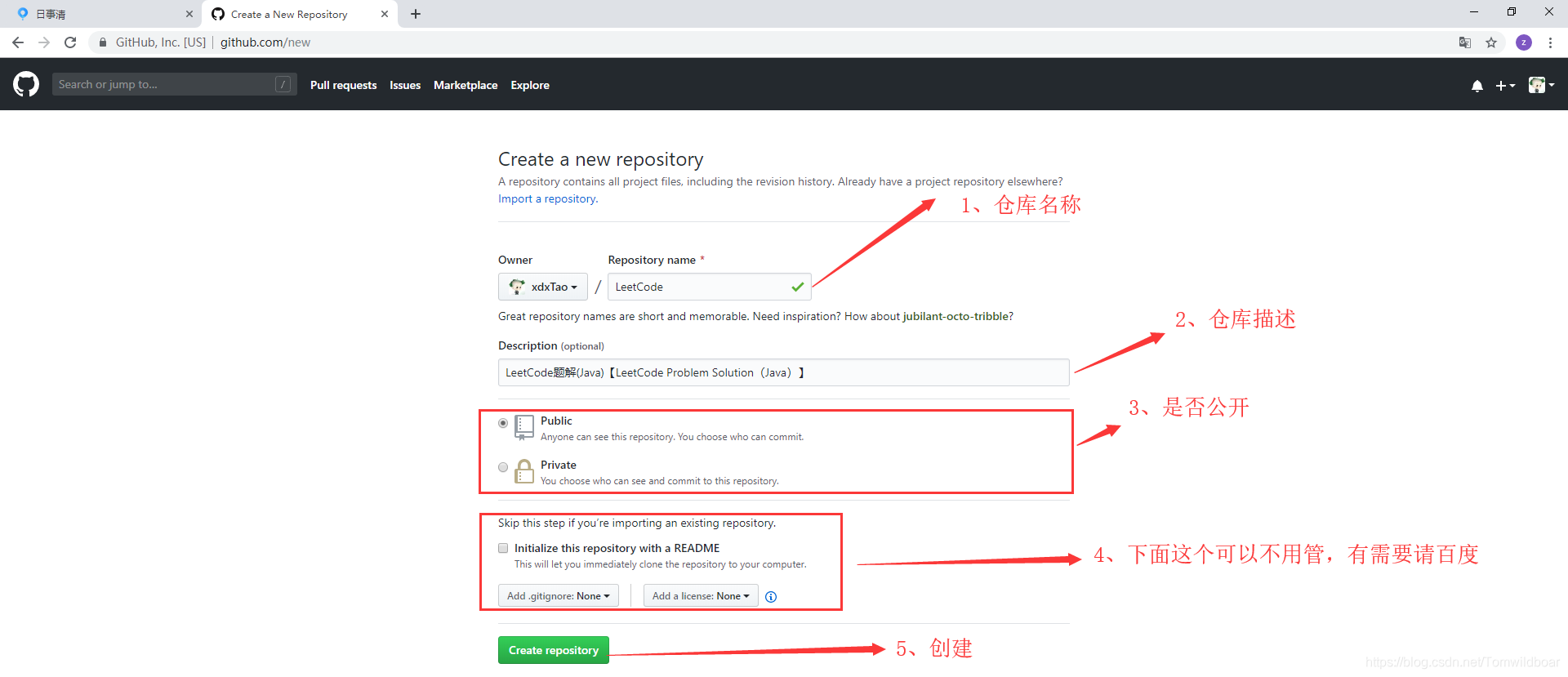Click the lock site info icon
1568x677 pixels.
103,42
